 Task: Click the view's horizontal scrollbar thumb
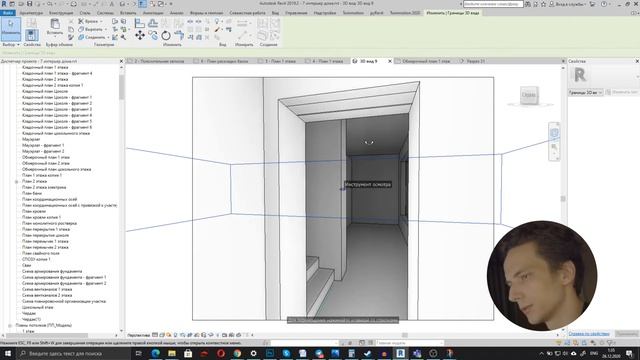[x=405, y=335]
